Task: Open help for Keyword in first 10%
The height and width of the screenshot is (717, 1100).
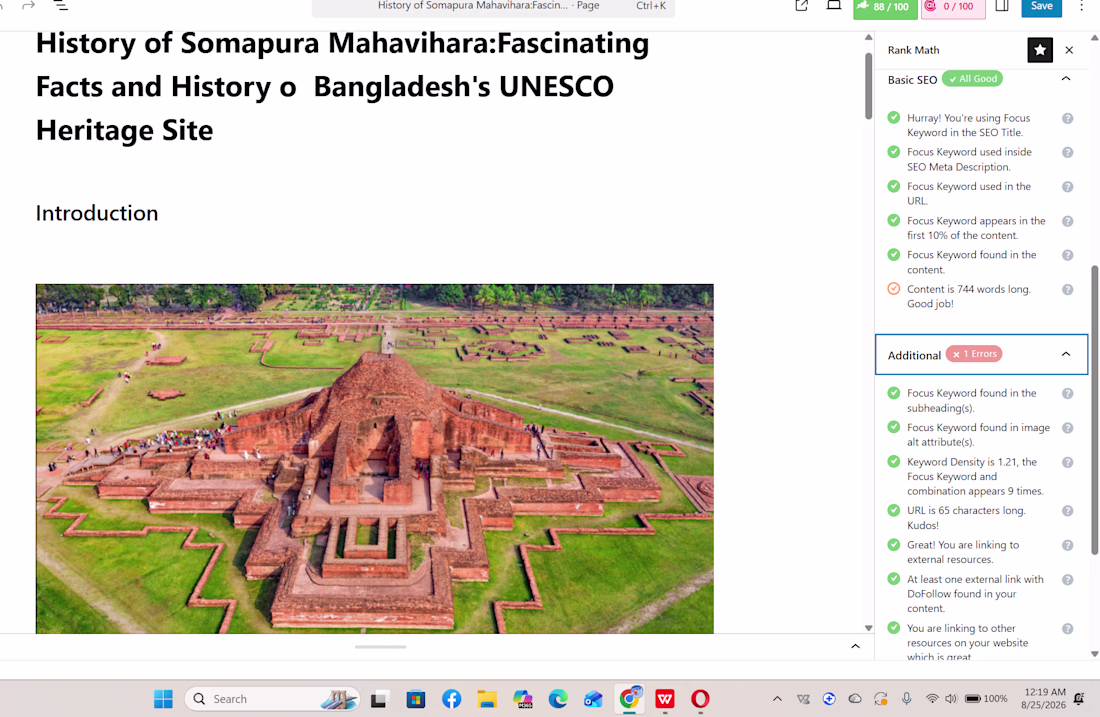Action: coord(1067,221)
